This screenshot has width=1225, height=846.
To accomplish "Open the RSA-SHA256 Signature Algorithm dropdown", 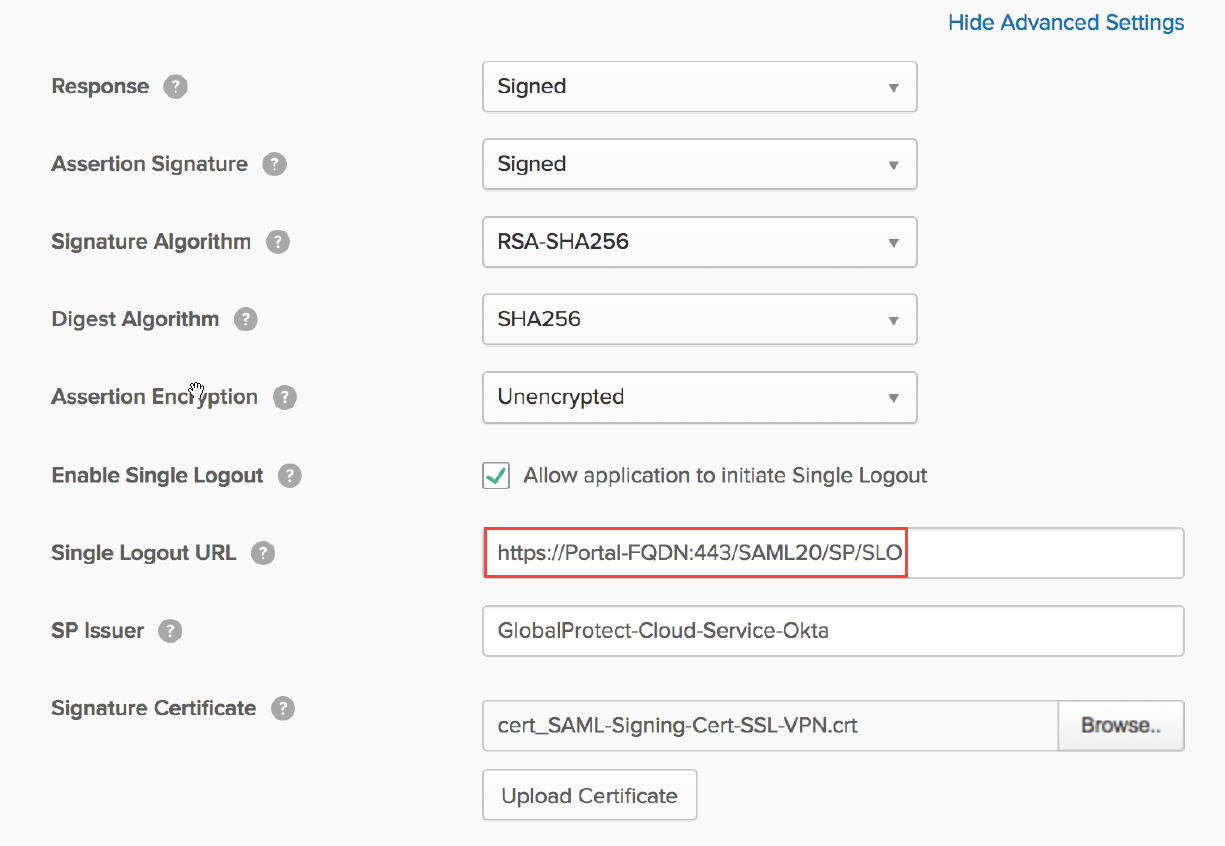I will pyautogui.click(x=699, y=242).
